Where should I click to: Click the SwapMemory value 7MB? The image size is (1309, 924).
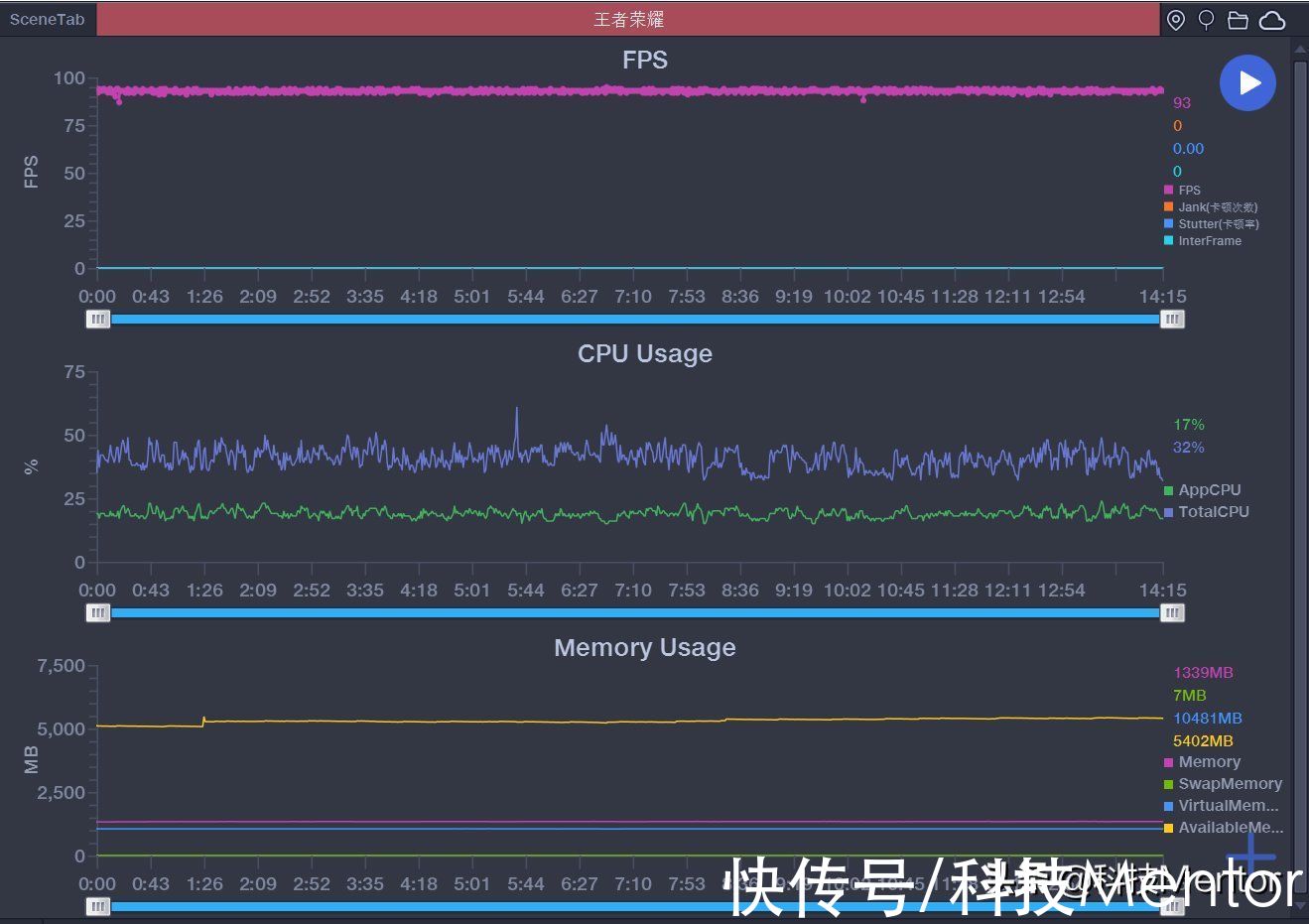tap(1189, 695)
